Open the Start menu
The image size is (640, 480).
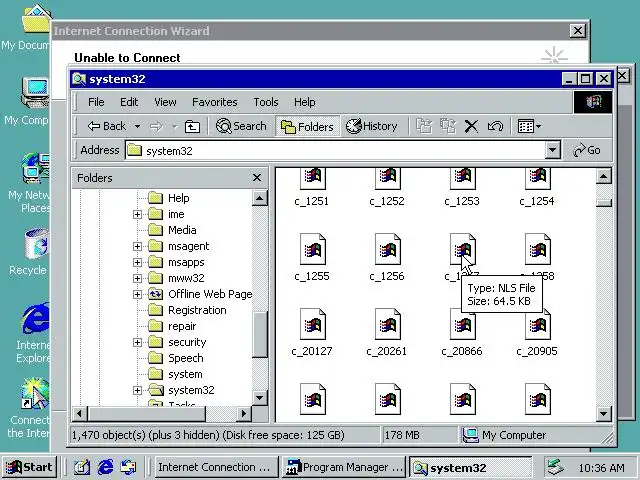point(29,467)
